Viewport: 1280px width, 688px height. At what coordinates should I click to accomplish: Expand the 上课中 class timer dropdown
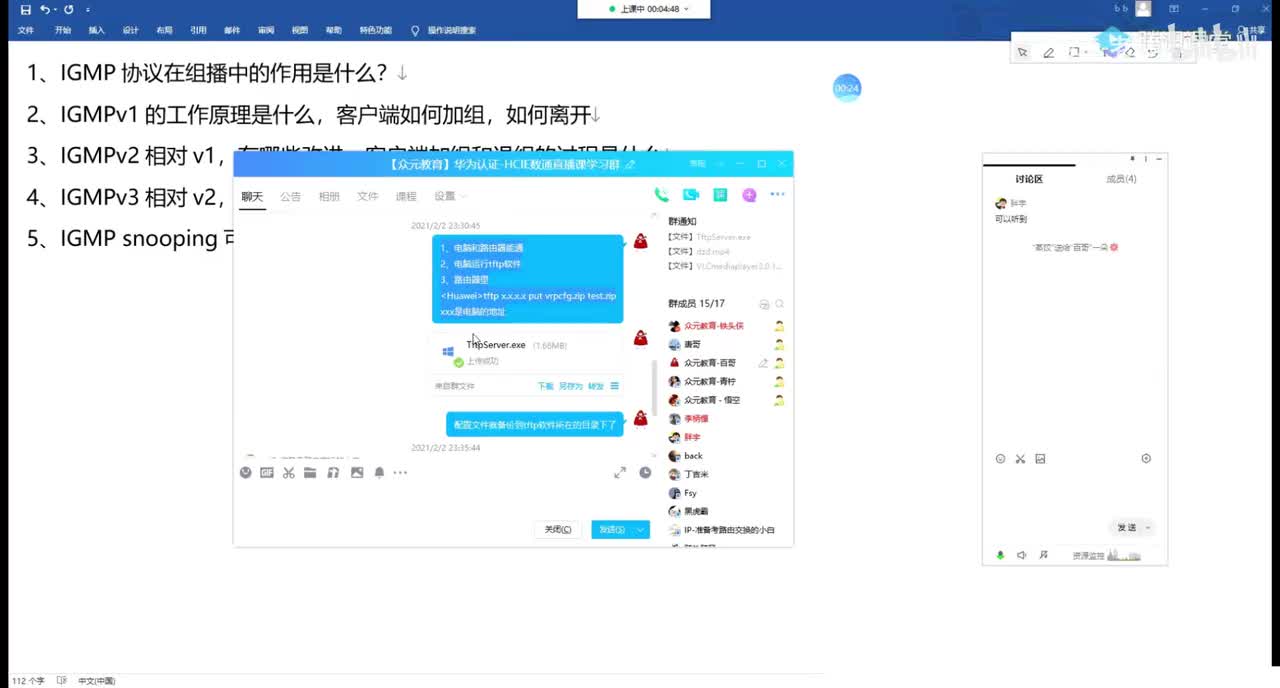[685, 9]
